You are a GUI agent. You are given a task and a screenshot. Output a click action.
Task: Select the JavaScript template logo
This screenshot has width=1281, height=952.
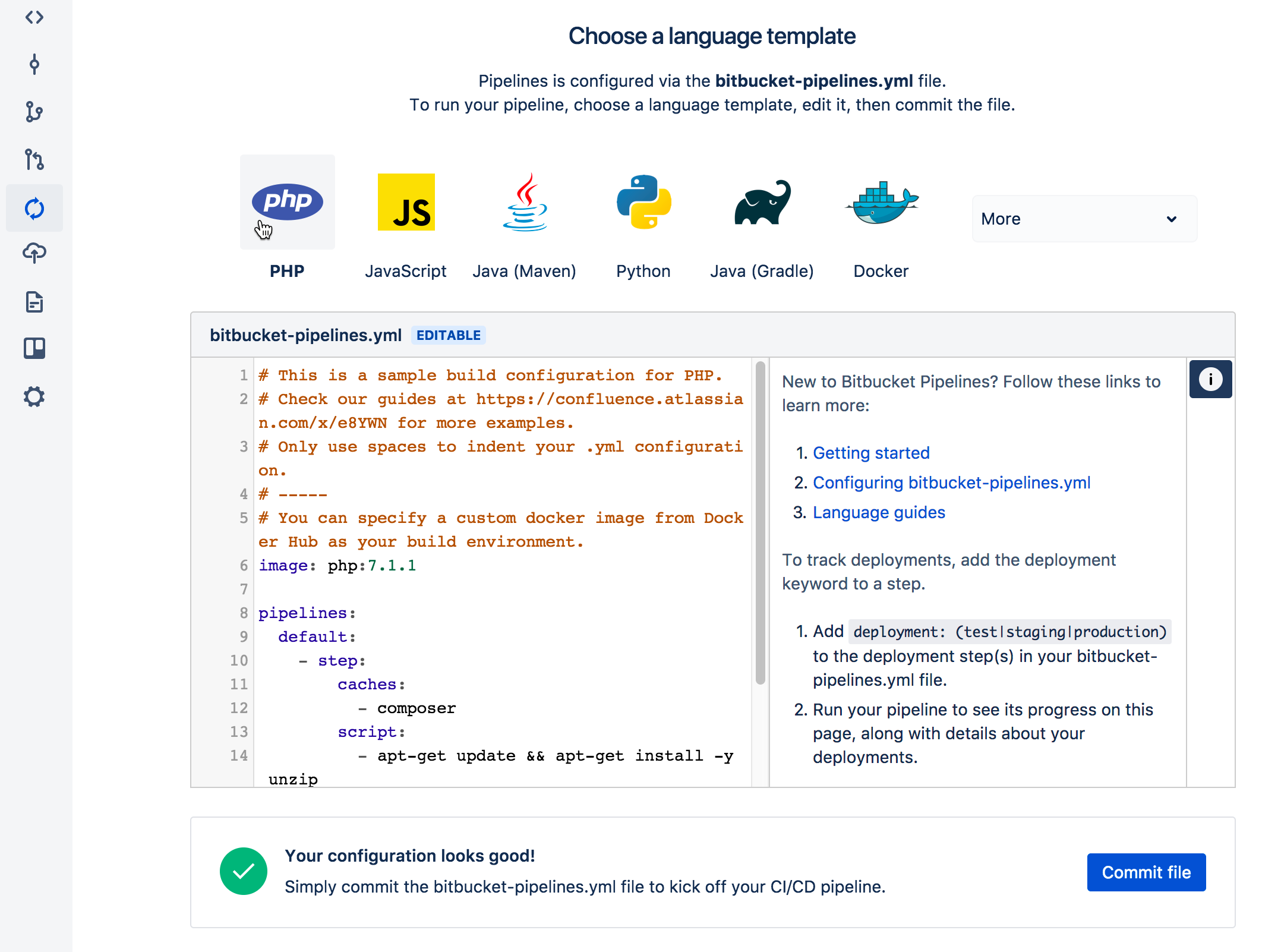coord(406,202)
